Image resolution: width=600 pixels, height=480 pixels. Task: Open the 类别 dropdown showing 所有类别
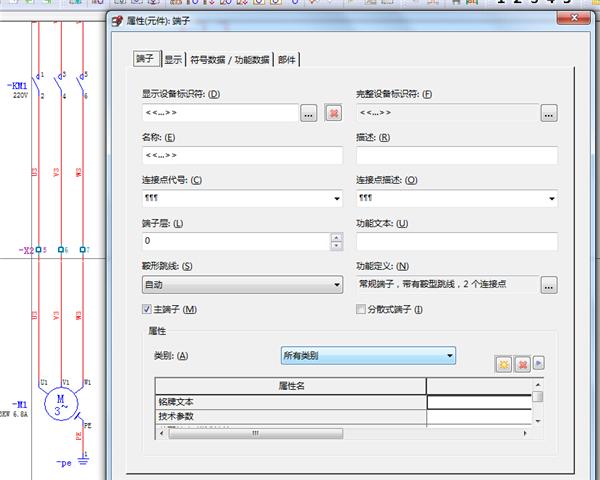449,355
